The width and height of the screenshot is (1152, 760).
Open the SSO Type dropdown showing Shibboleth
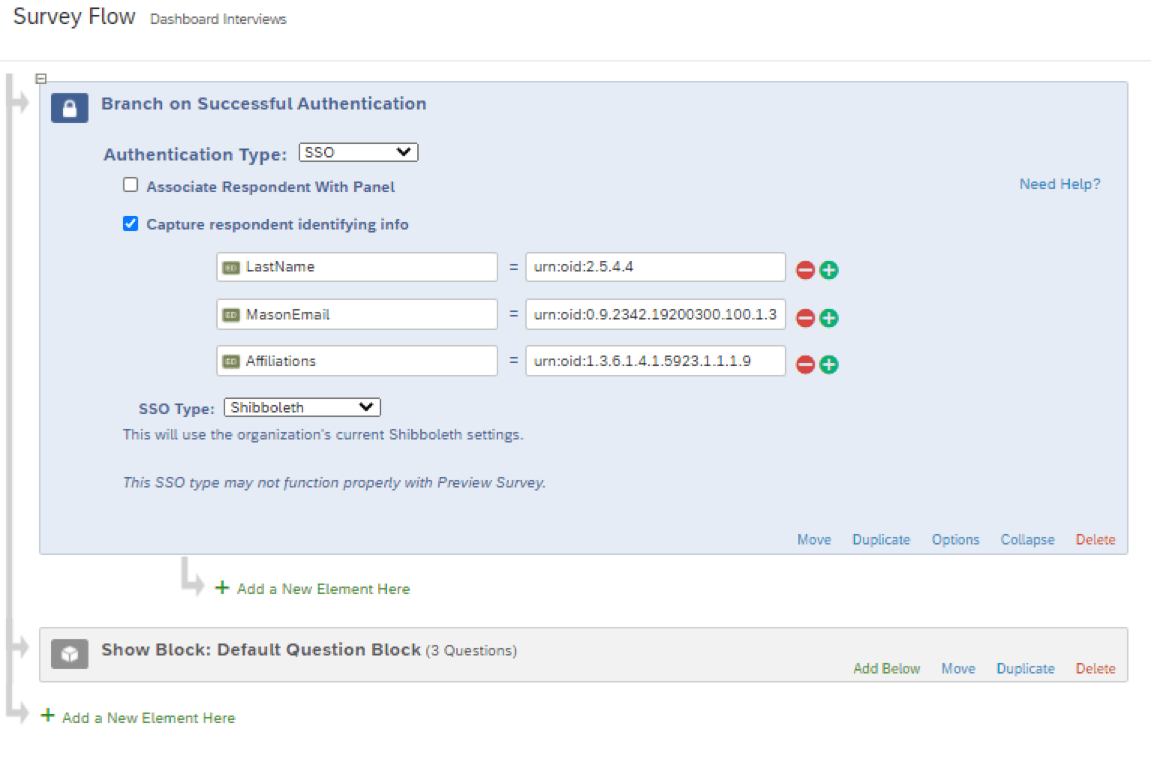(301, 406)
